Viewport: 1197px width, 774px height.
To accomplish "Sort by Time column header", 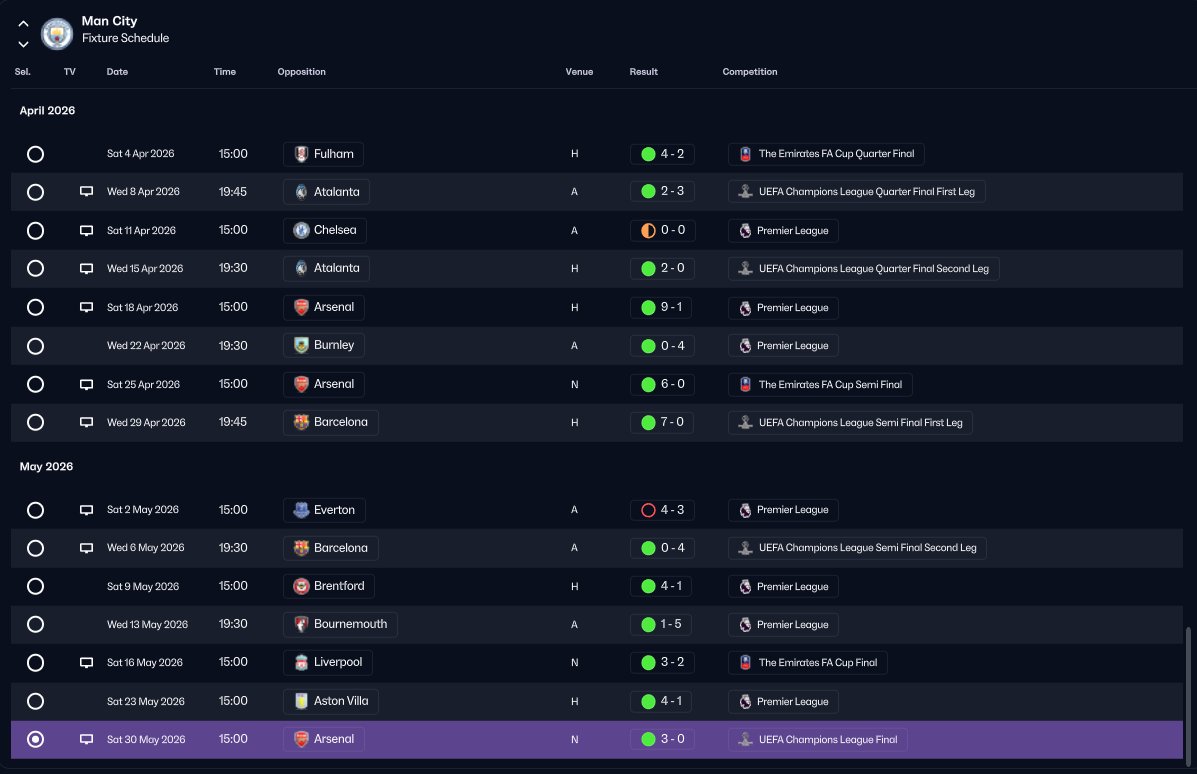I will click(x=224, y=72).
